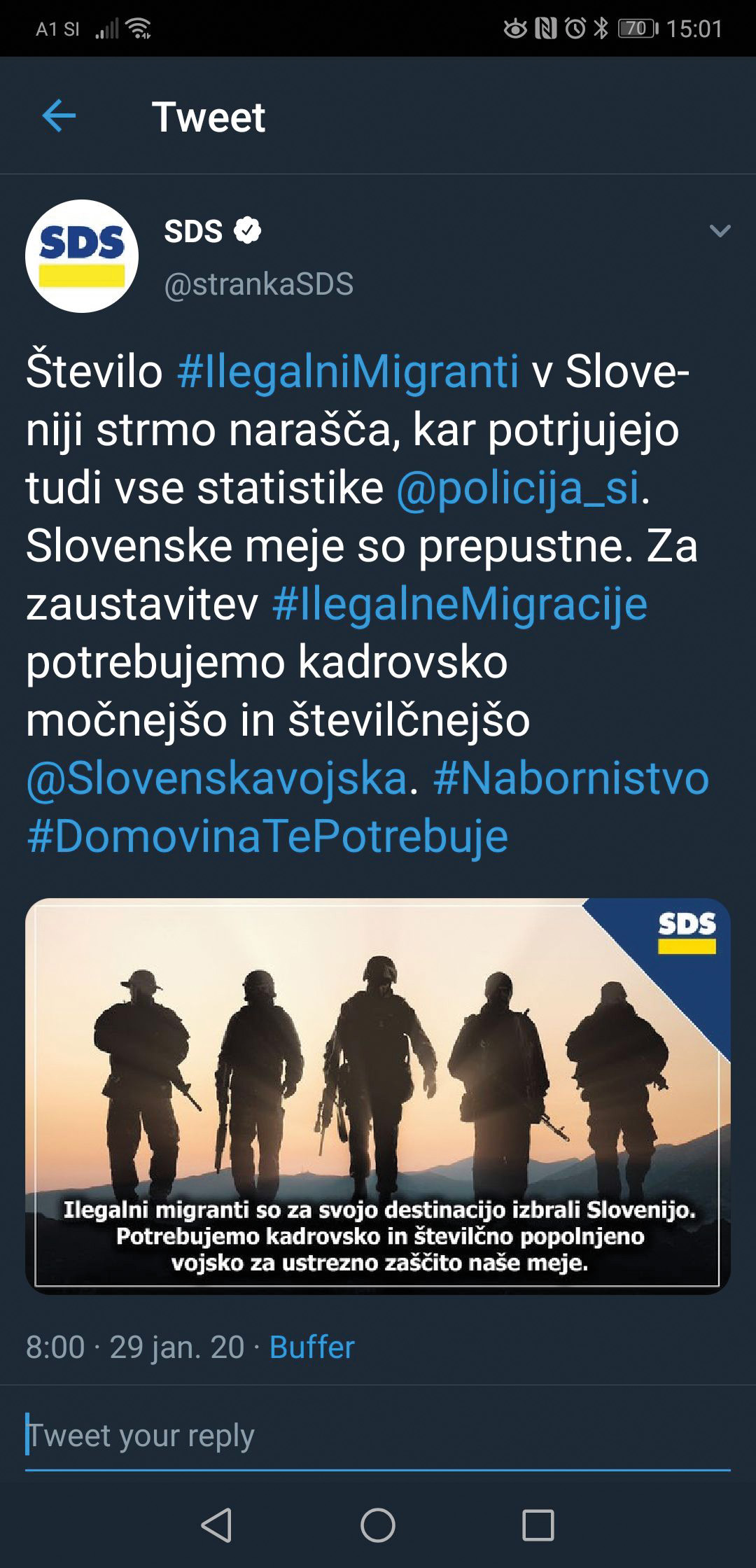
Task: Tap the Android recent apps square
Action: [538, 1525]
